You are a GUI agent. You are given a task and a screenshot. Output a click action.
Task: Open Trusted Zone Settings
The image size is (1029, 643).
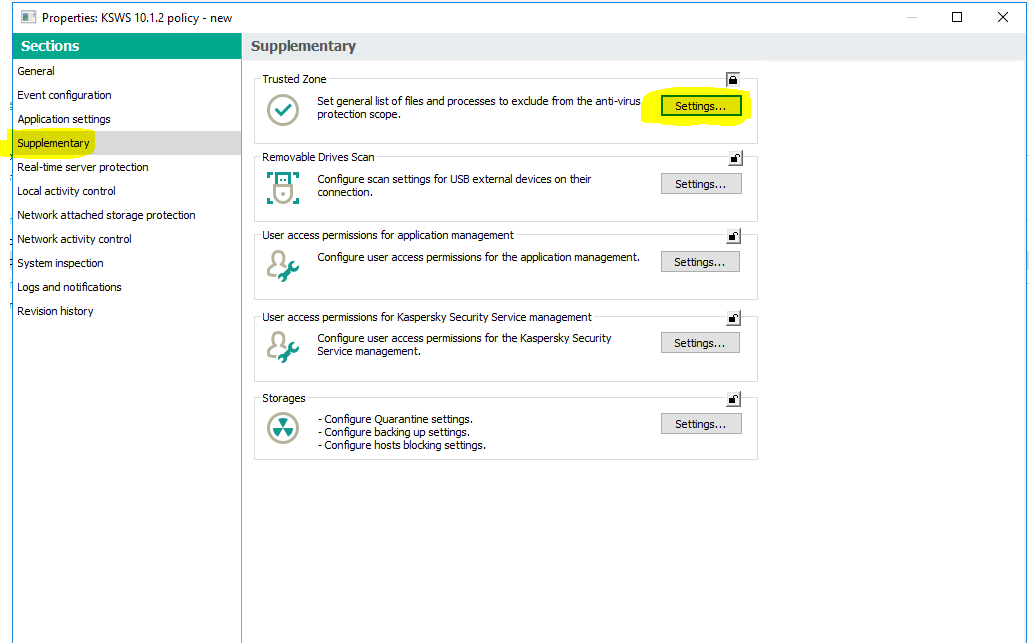point(701,106)
